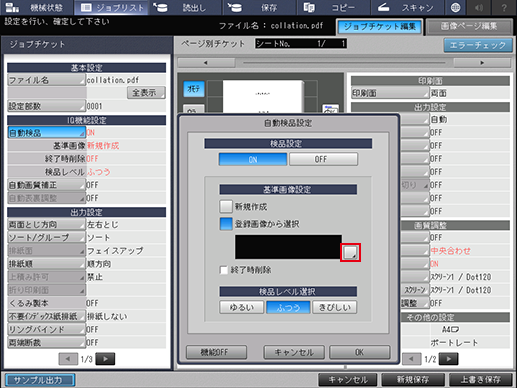517x388 pixels.
Task: Open the 自動画質補正 setting
Action: [x=46, y=185]
